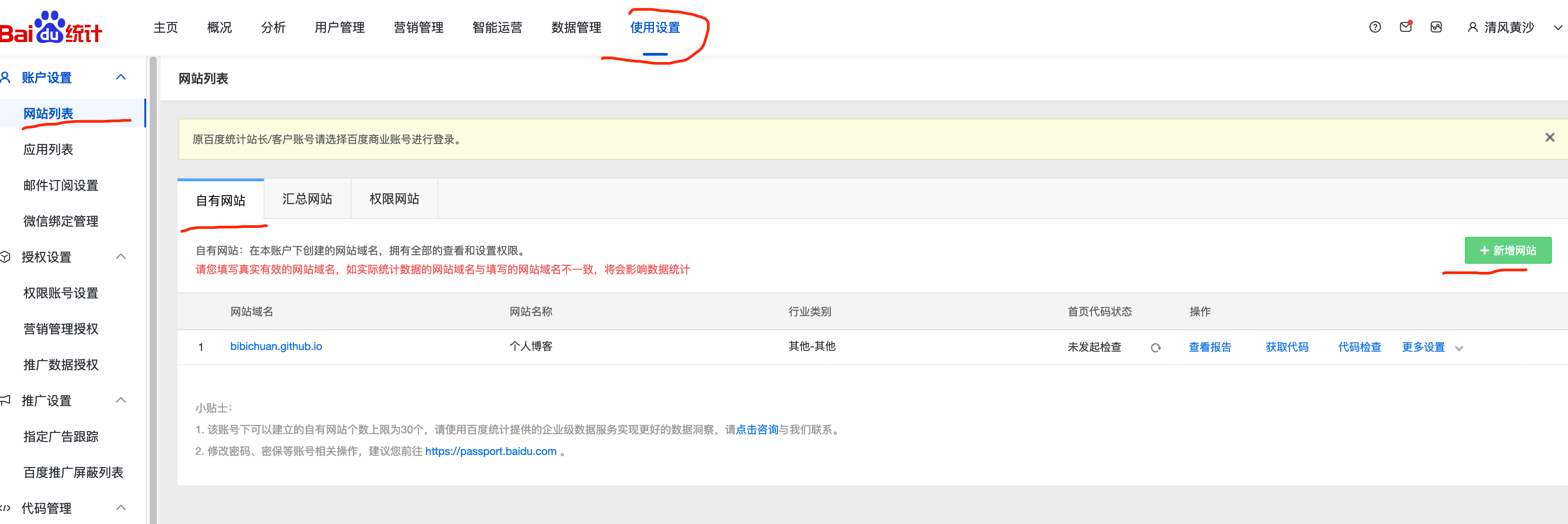Click the data dashboard icon in header
The image size is (1568, 524).
[x=1436, y=27]
